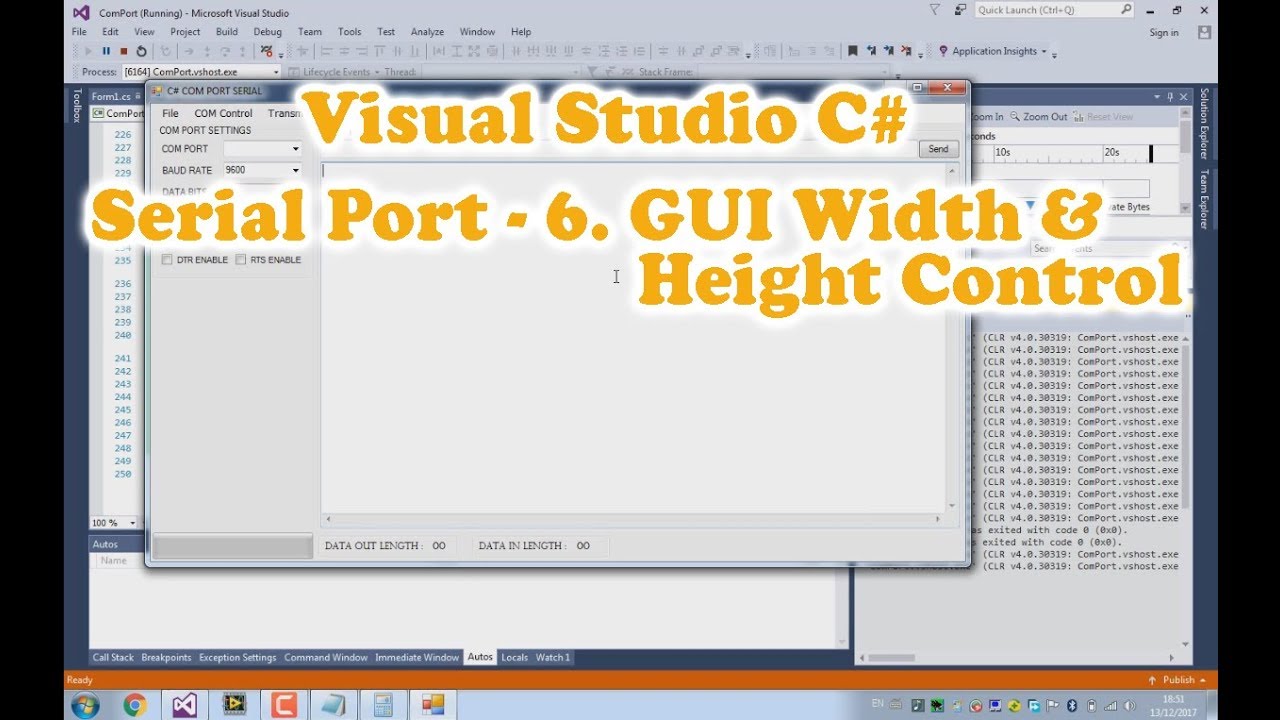Open the Build menu
The image size is (1280, 720).
[x=227, y=32]
